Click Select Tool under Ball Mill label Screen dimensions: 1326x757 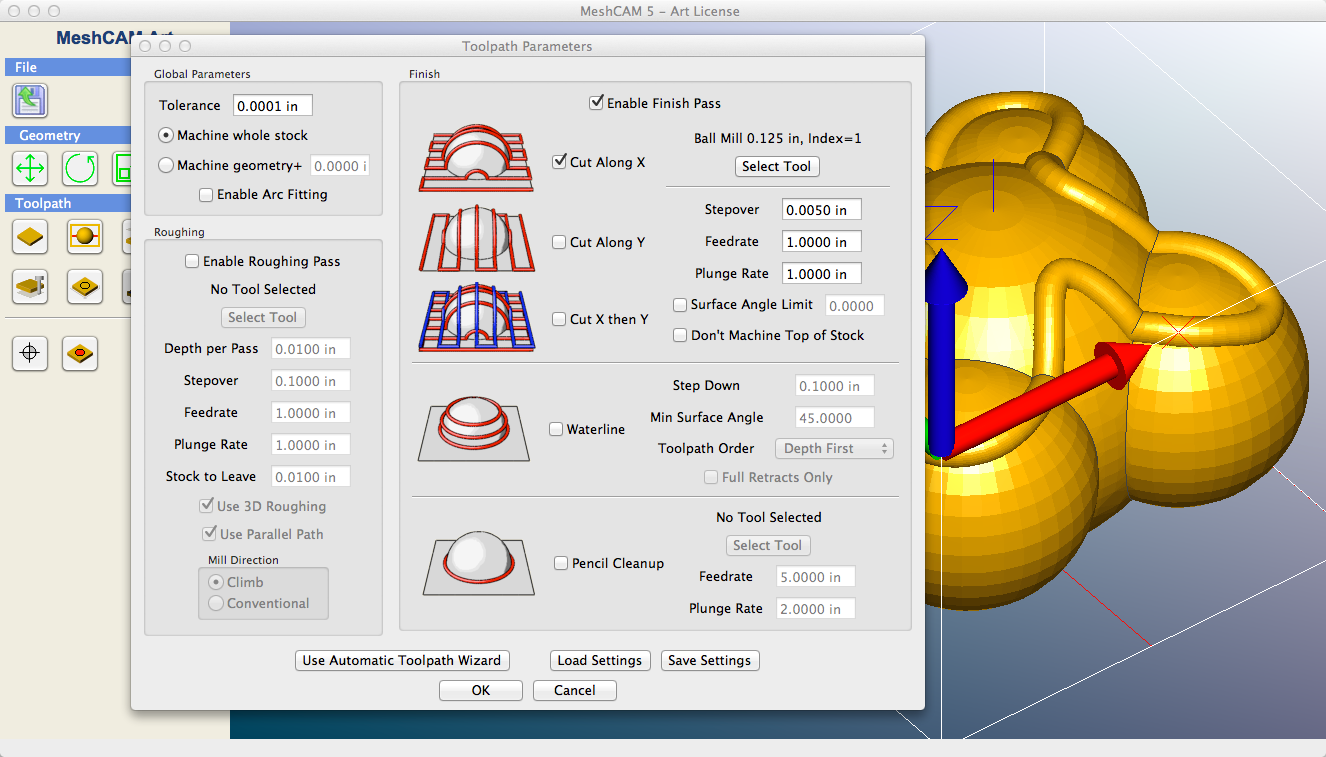[777, 167]
